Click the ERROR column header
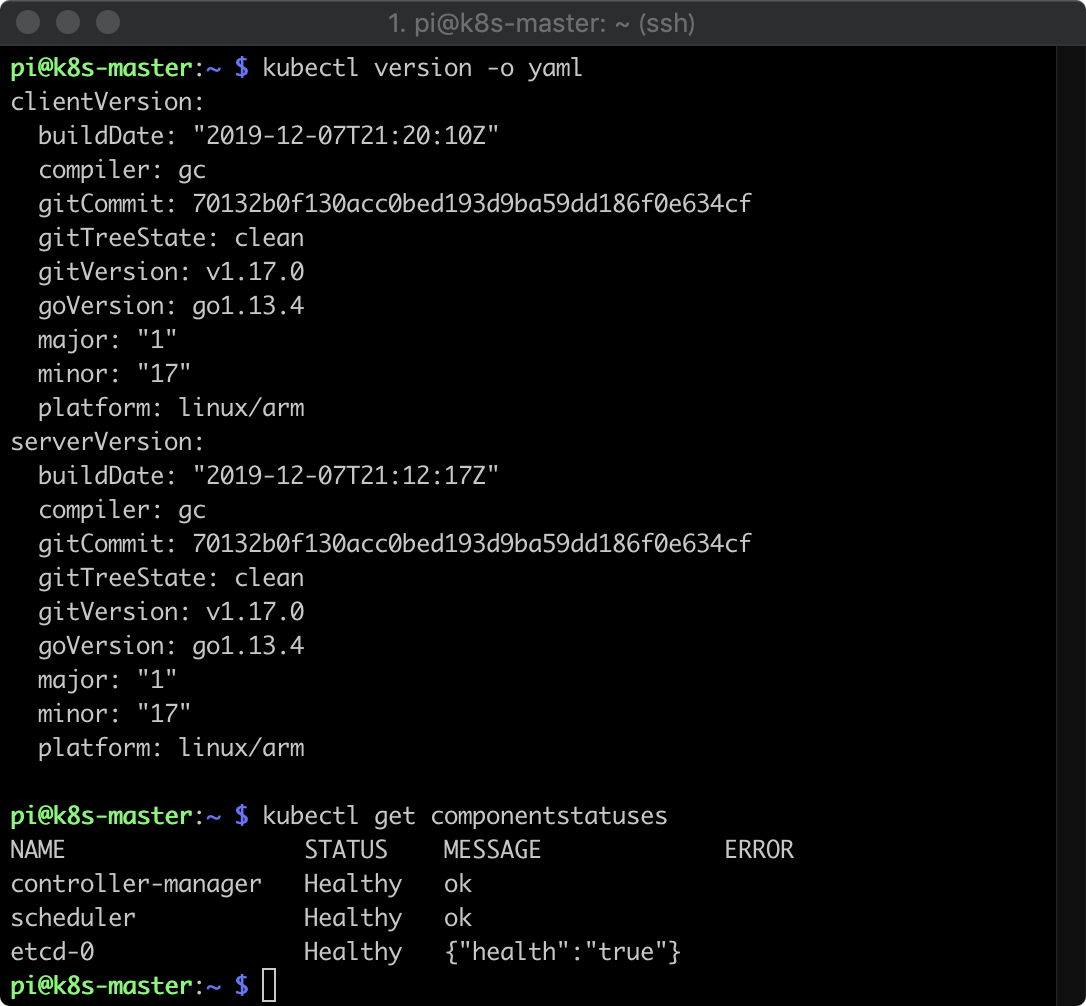The image size is (1086, 1006). click(759, 850)
